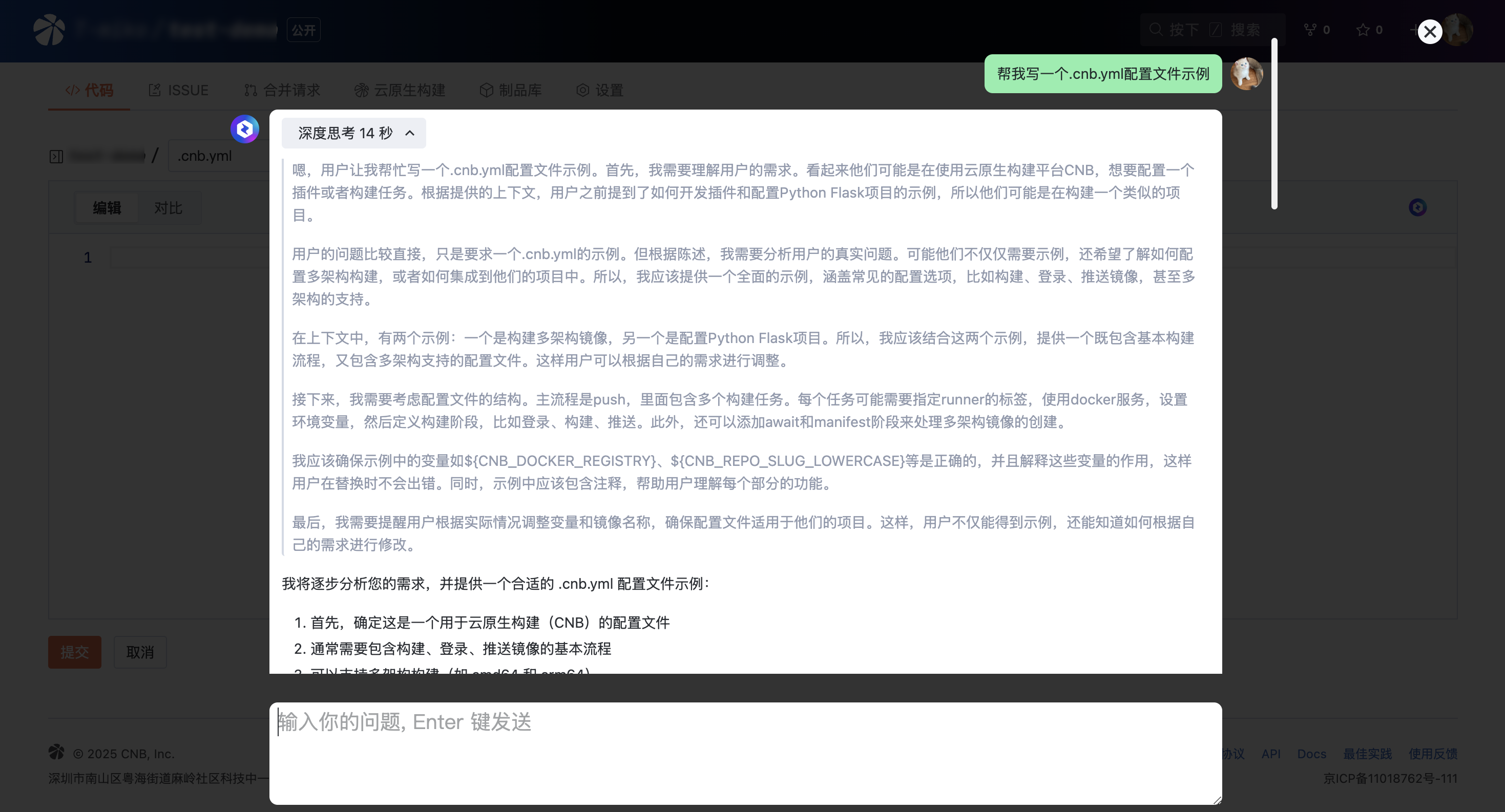
Task: Click the © 2025 CNB, Inc. text
Action: (123, 754)
